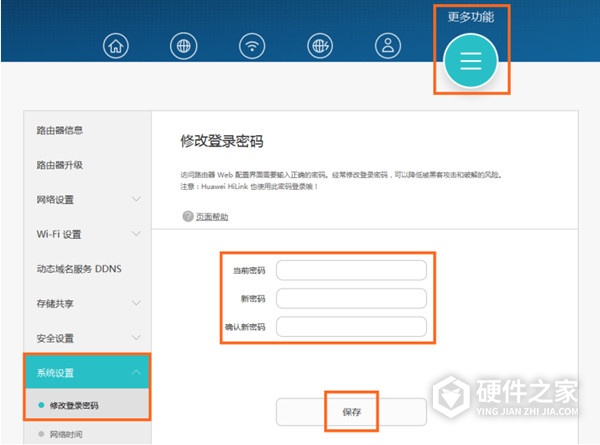Click the 更多功能 label text
Image resolution: width=600 pixels, height=445 pixels.
point(471,17)
